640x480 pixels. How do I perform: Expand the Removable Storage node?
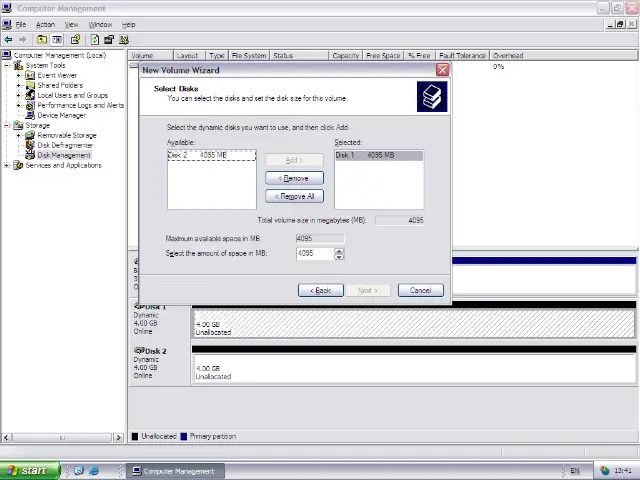18,135
